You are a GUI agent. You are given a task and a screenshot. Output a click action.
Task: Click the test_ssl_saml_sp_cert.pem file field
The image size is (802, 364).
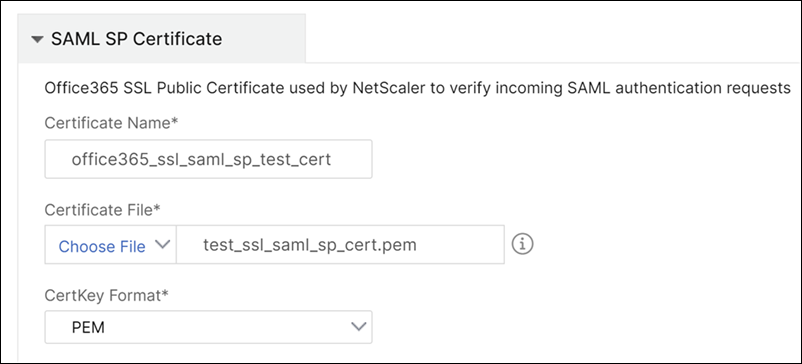(x=340, y=245)
